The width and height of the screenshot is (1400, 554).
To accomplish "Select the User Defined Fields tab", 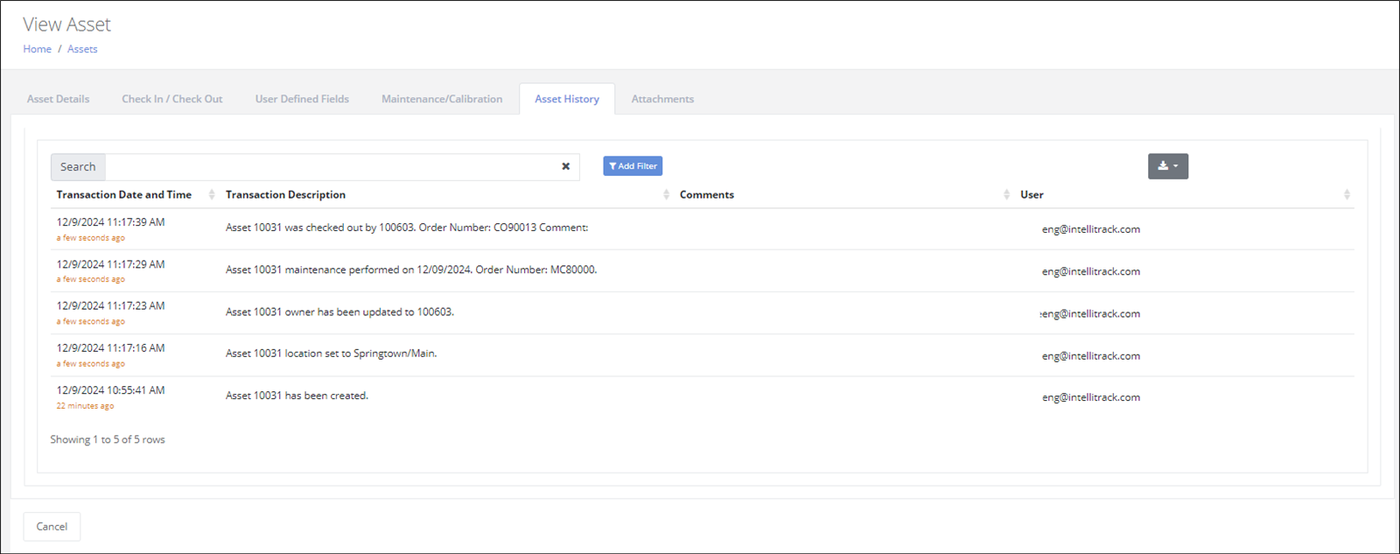I will pyautogui.click(x=302, y=99).
